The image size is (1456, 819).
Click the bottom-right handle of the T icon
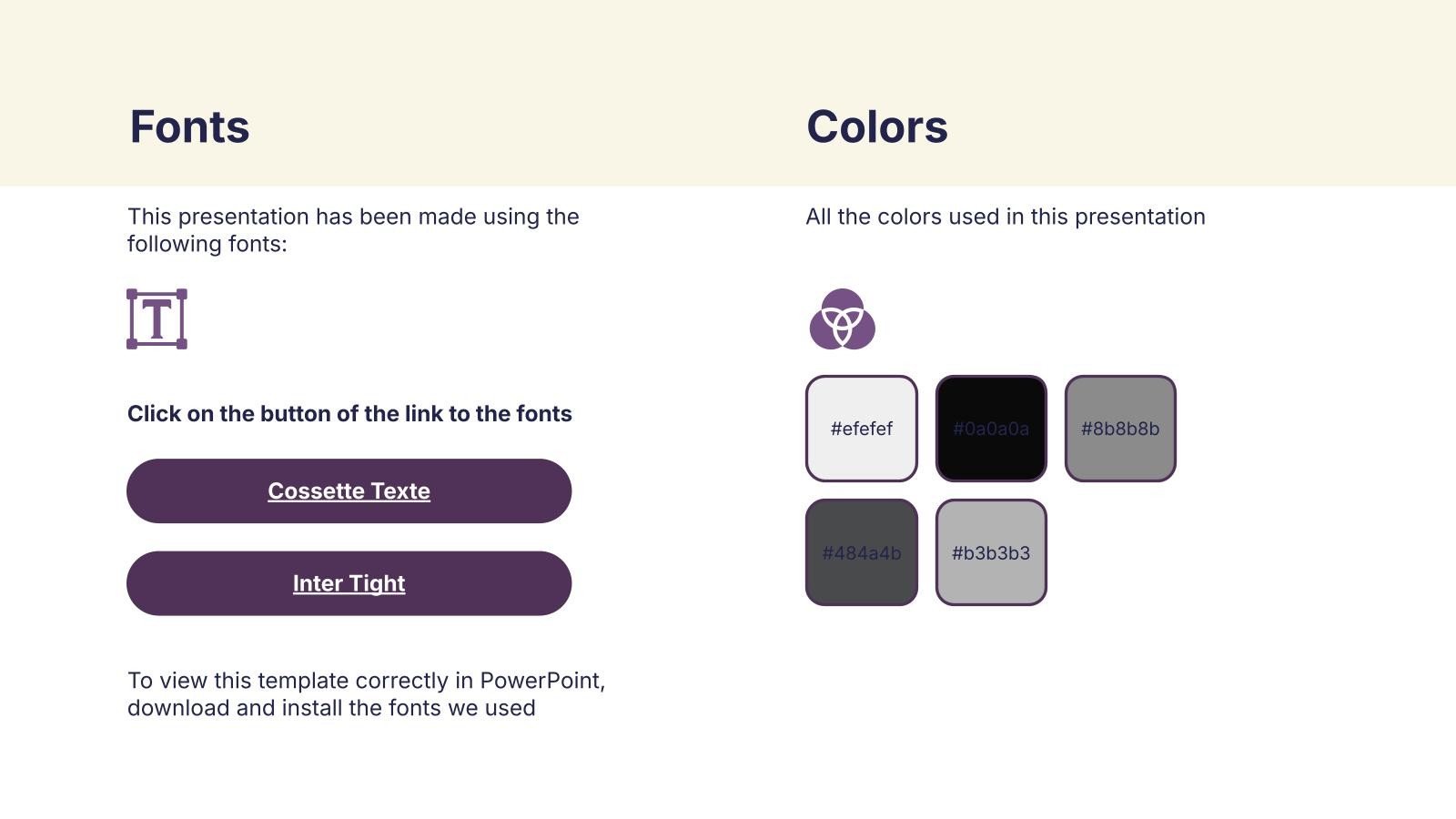182,344
